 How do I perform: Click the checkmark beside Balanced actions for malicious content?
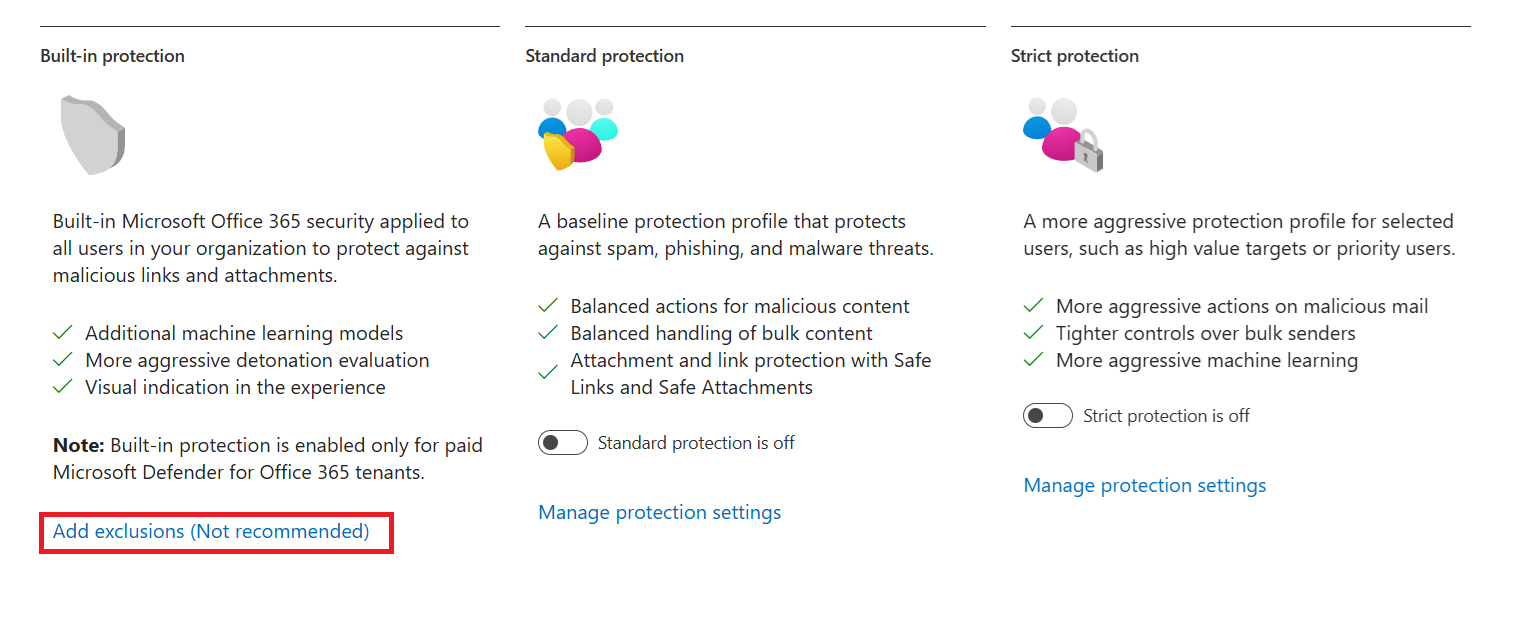pyautogui.click(x=548, y=306)
